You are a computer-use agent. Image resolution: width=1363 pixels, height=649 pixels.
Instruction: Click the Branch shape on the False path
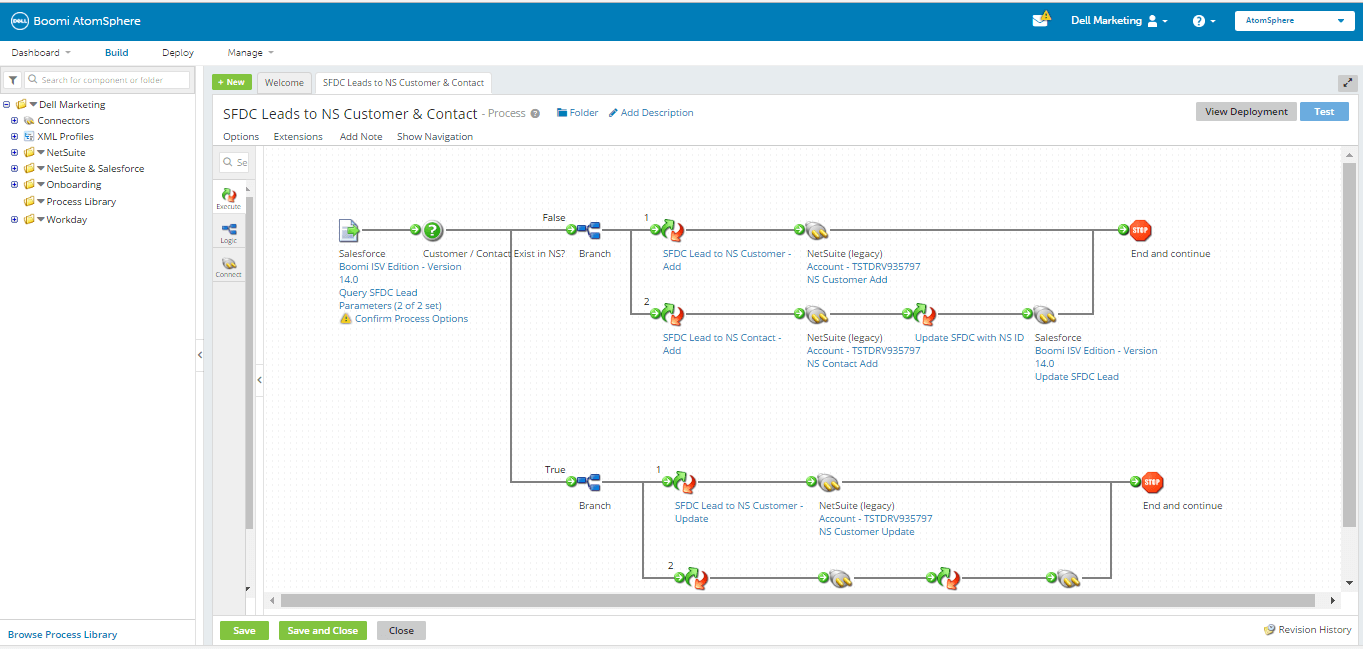tap(594, 230)
